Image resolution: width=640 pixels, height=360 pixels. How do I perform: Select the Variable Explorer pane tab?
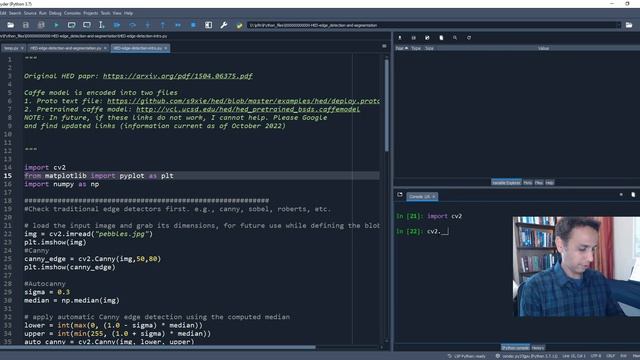pos(506,182)
